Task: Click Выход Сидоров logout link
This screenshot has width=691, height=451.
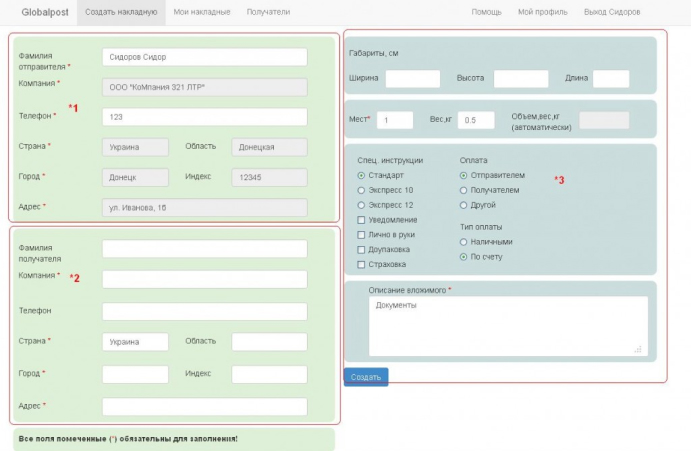Action: point(612,12)
